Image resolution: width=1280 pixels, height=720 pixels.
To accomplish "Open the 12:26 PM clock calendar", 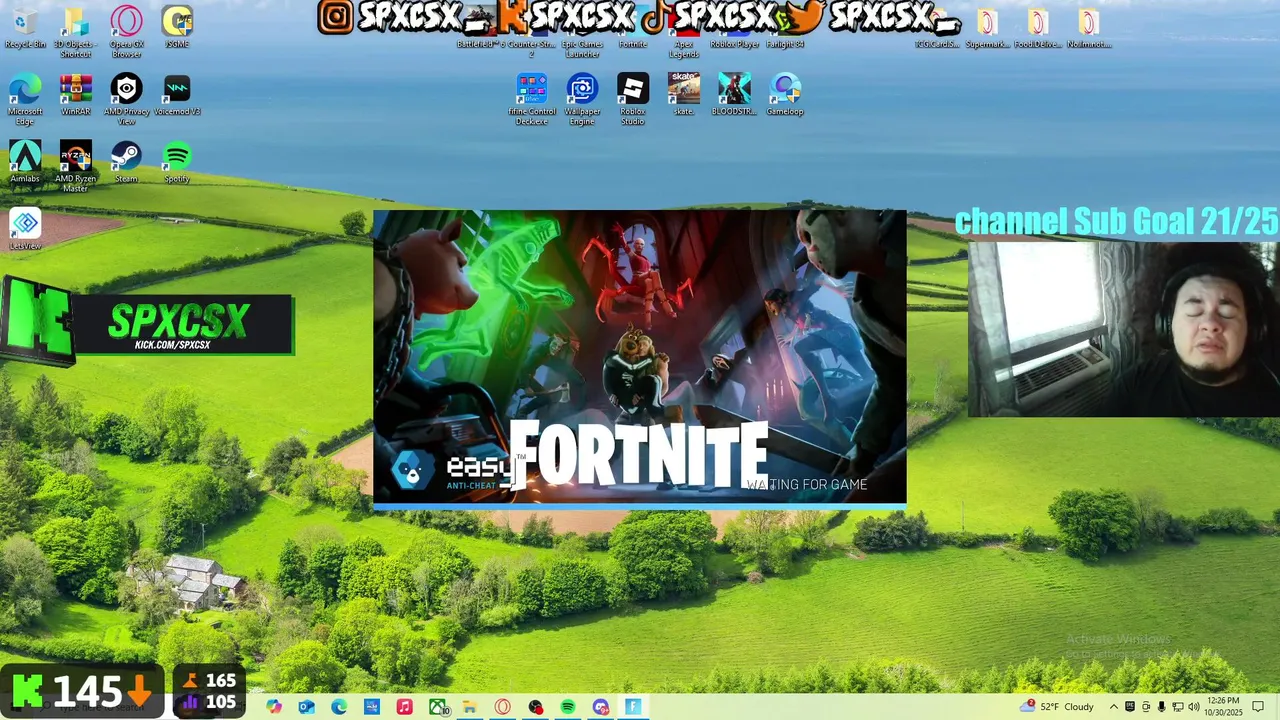I will click(x=1224, y=707).
